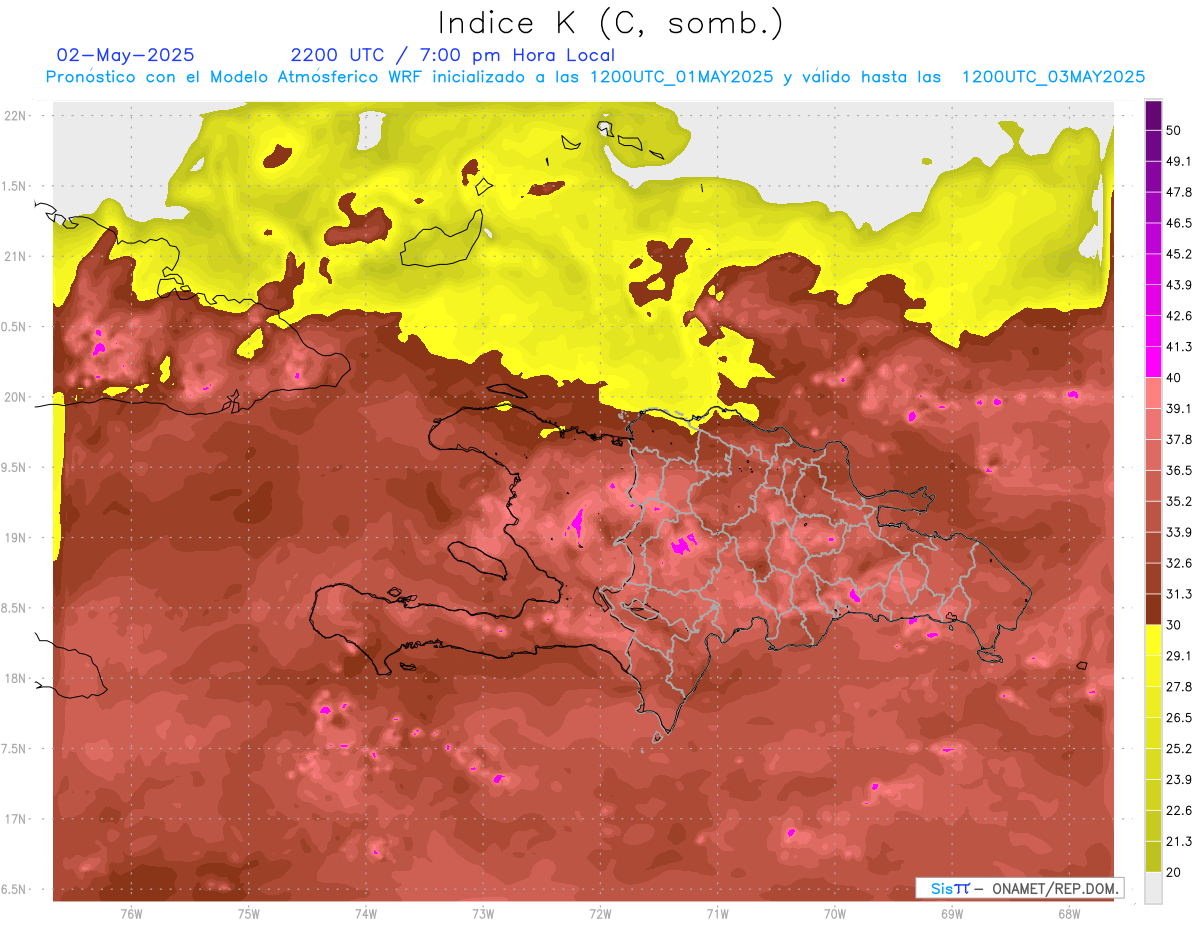This screenshot has height=927, width=1200.
Task: Click the "29.1" color scale value
Action: coord(1178,656)
